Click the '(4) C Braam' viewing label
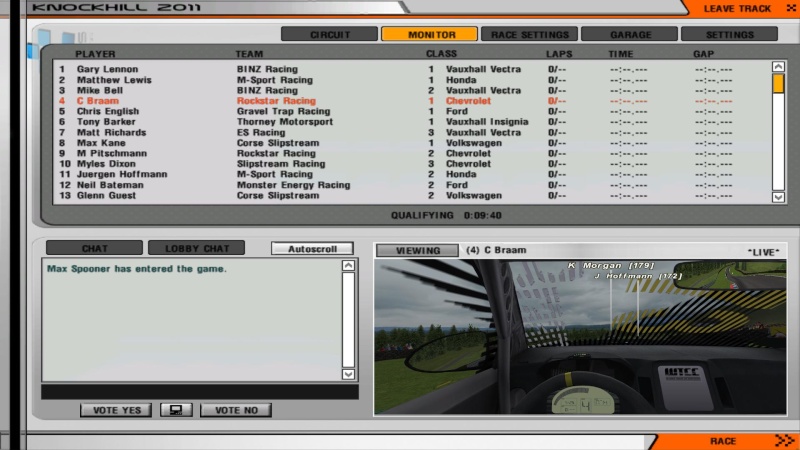The width and height of the screenshot is (800, 450). click(496, 250)
